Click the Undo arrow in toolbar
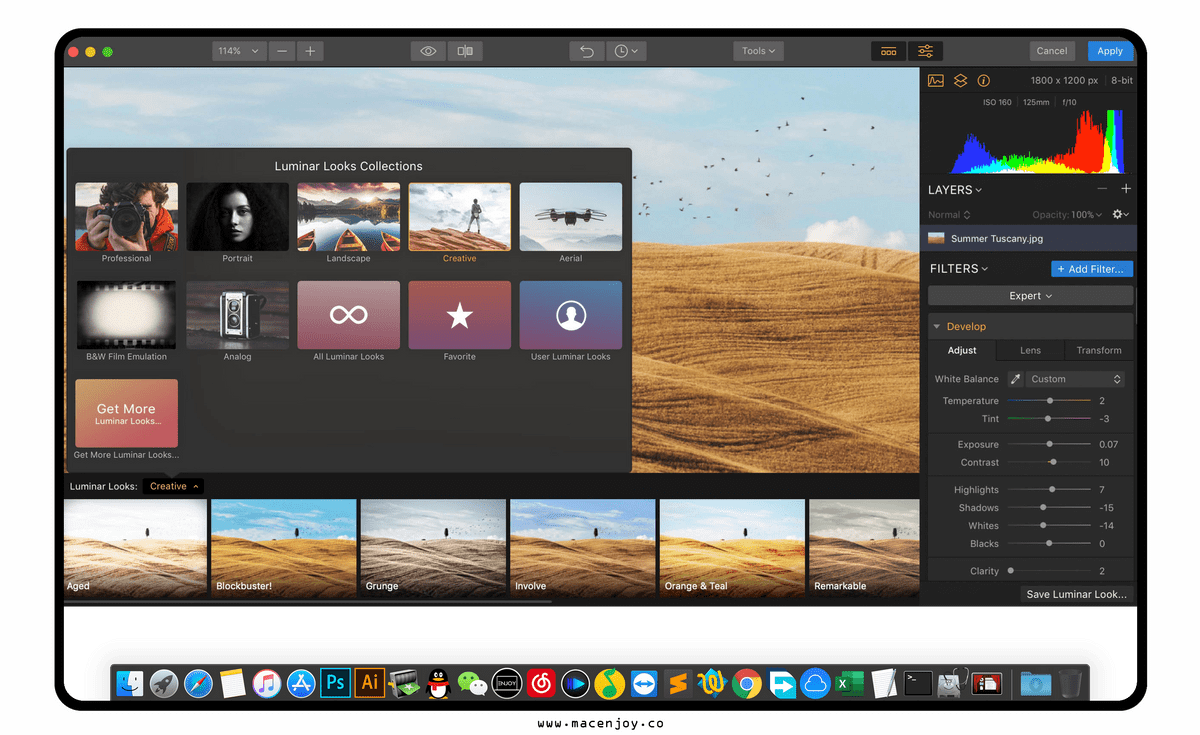The width and height of the screenshot is (1200, 735). tap(586, 51)
